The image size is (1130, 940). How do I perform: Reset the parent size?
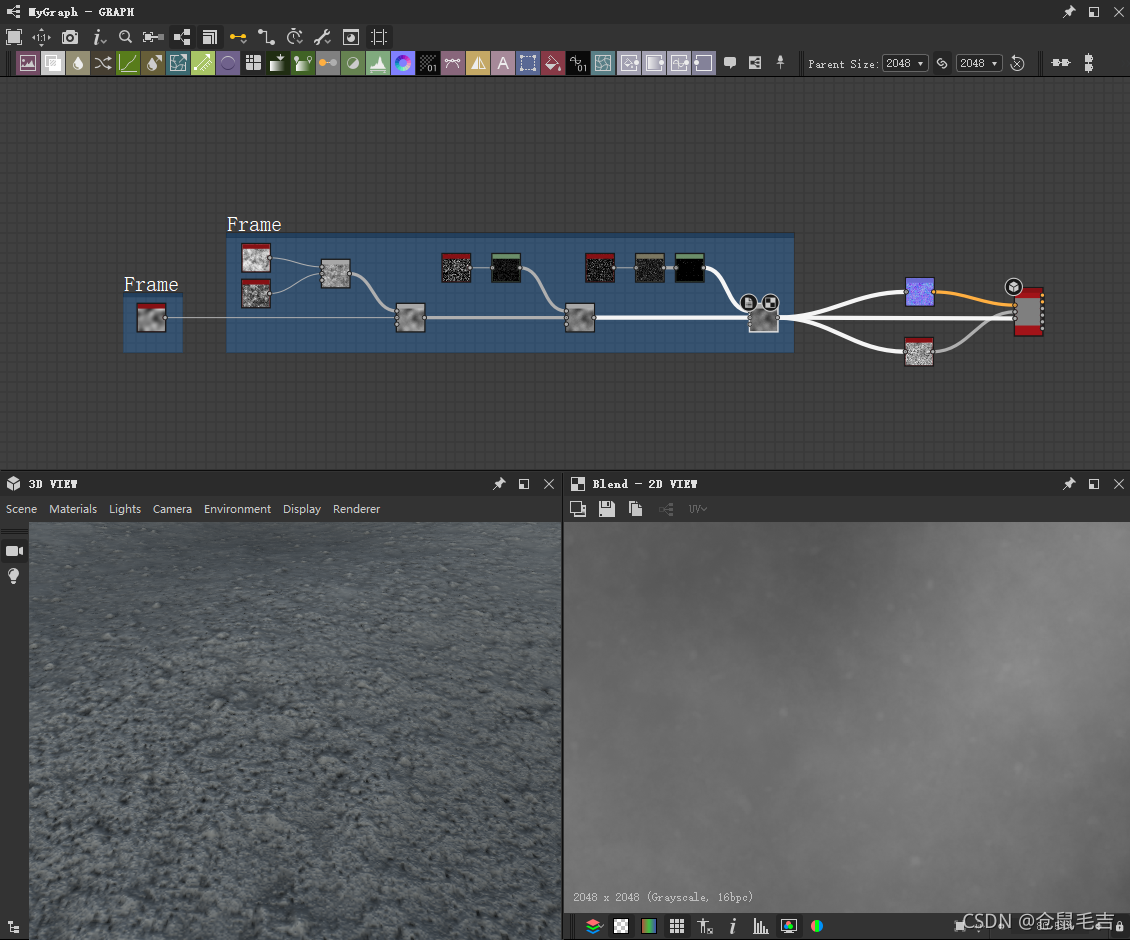coord(1017,63)
